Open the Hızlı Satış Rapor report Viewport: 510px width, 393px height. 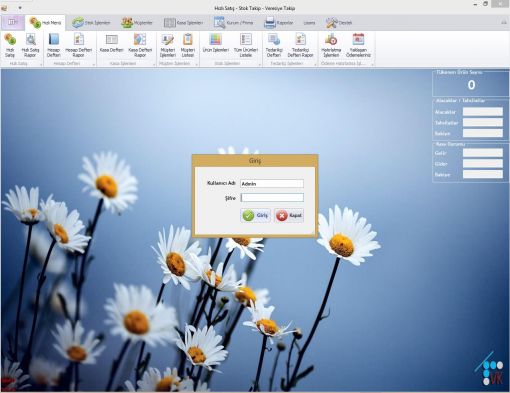click(30, 45)
